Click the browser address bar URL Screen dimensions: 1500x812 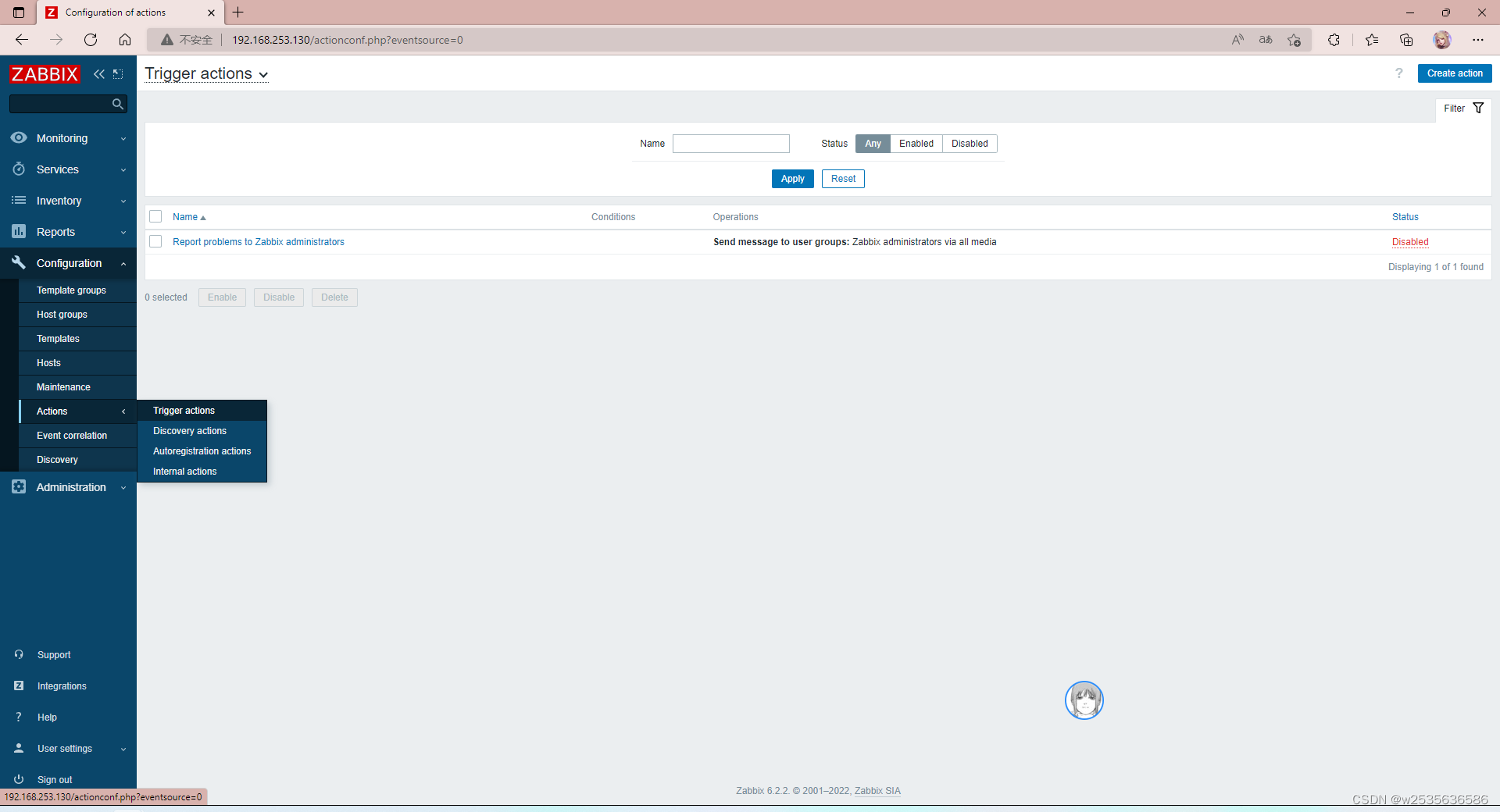[x=347, y=40]
